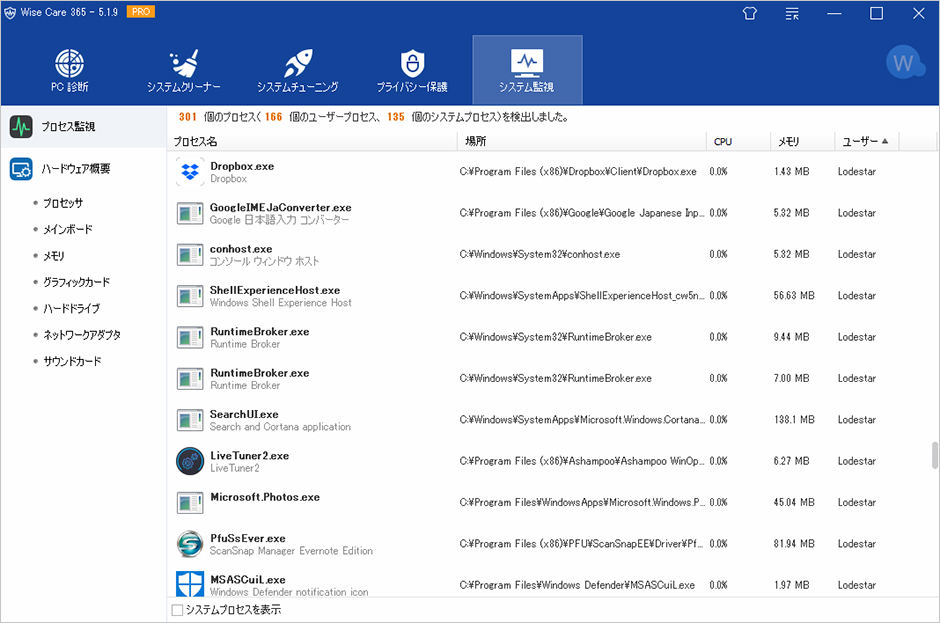
Task: Click the LiveTuner2.exe icon
Action: pos(190,462)
